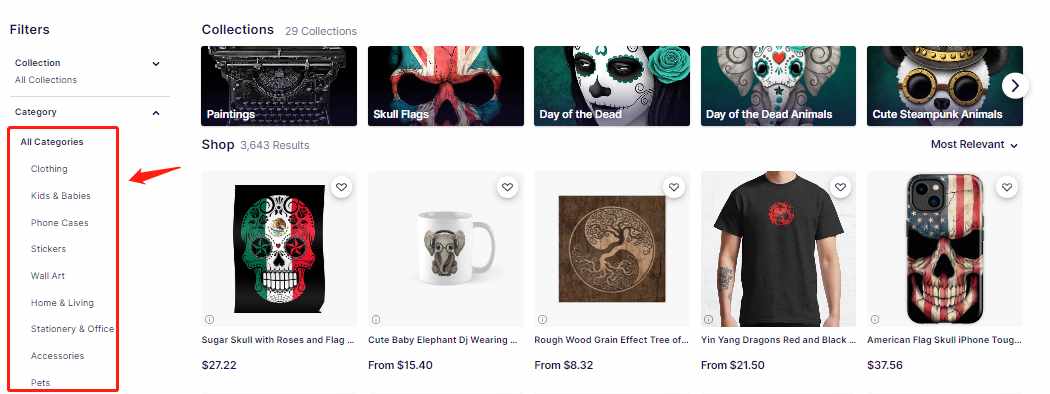Screen dimensions: 1050x394
Task: Favorite the Rough Wood Grain Tree product
Action: (674, 188)
